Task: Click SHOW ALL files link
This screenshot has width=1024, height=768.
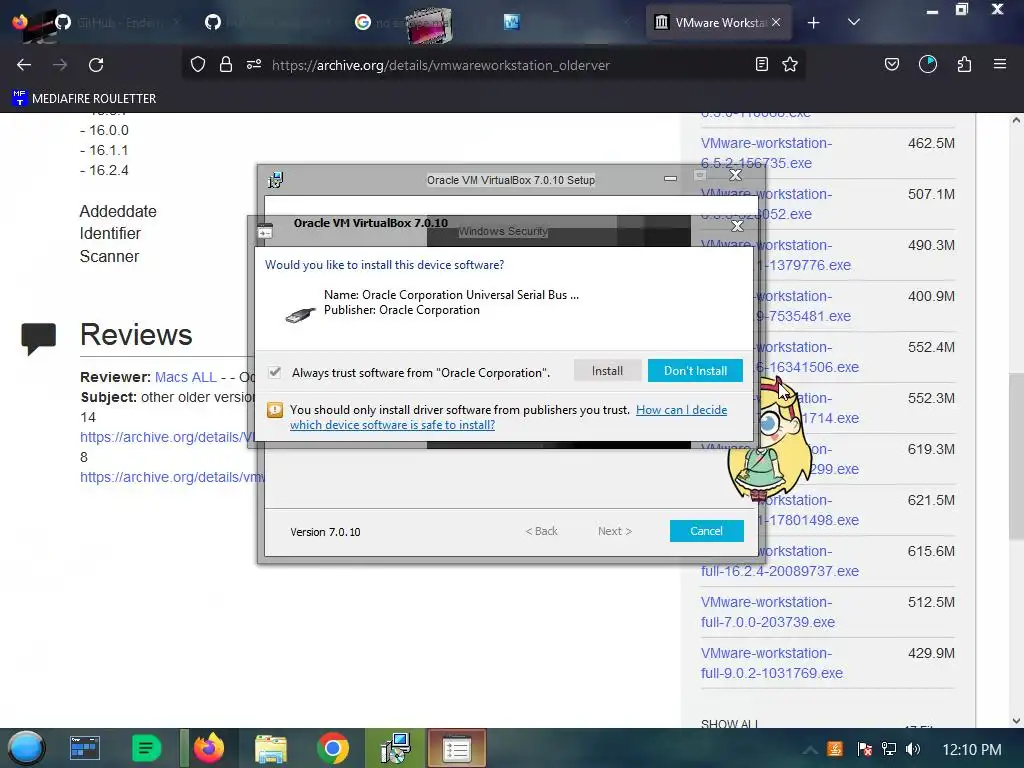Action: pos(729,724)
